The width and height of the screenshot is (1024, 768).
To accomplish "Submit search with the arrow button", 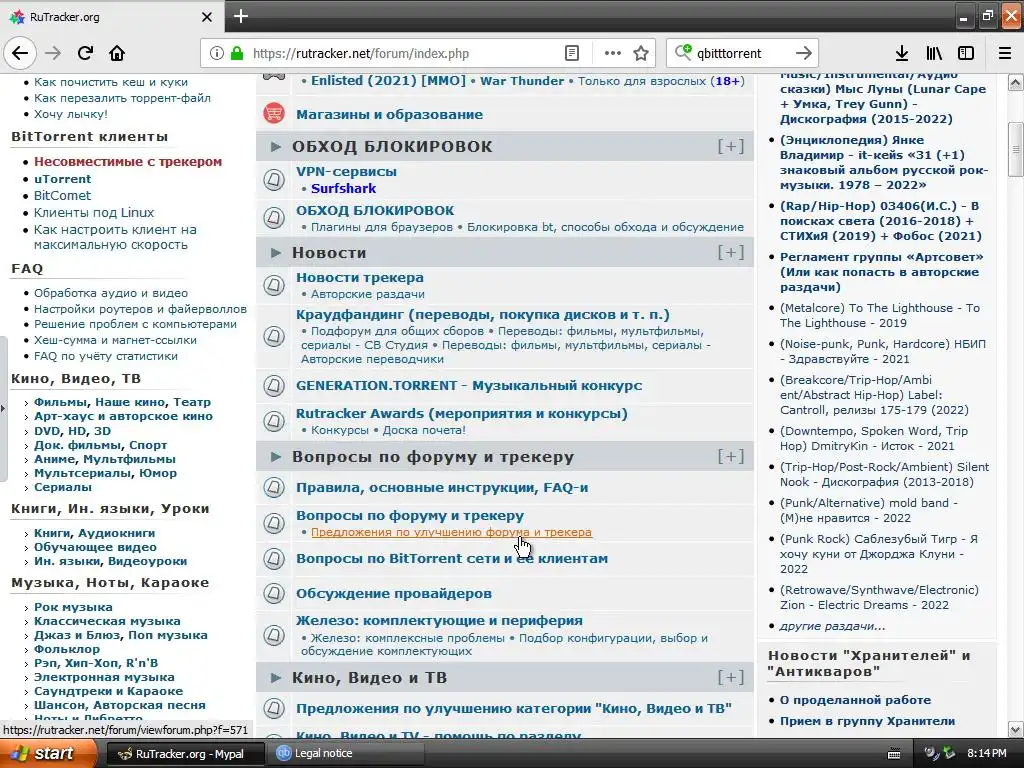I will (x=804, y=53).
